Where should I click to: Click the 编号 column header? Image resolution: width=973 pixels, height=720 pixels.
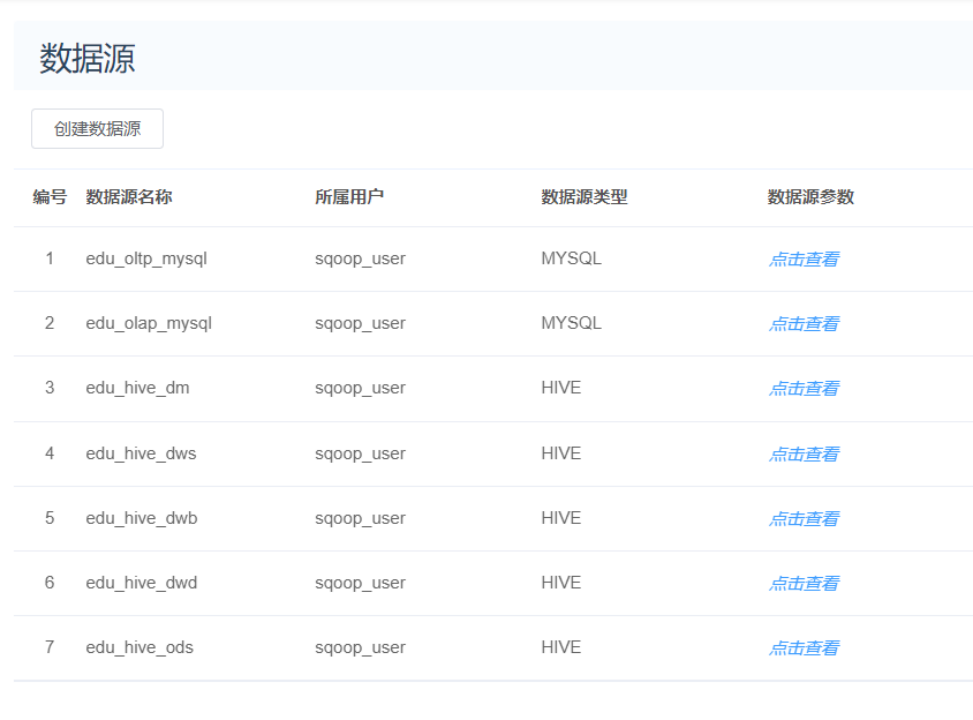click(49, 197)
